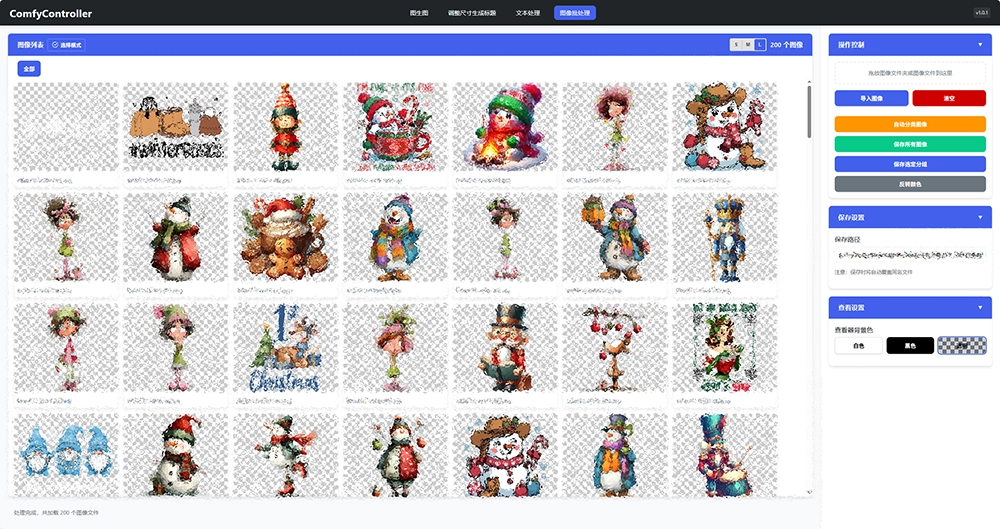Click the blue 导入图像 button
This screenshot has width=1000, height=529.
(871, 98)
